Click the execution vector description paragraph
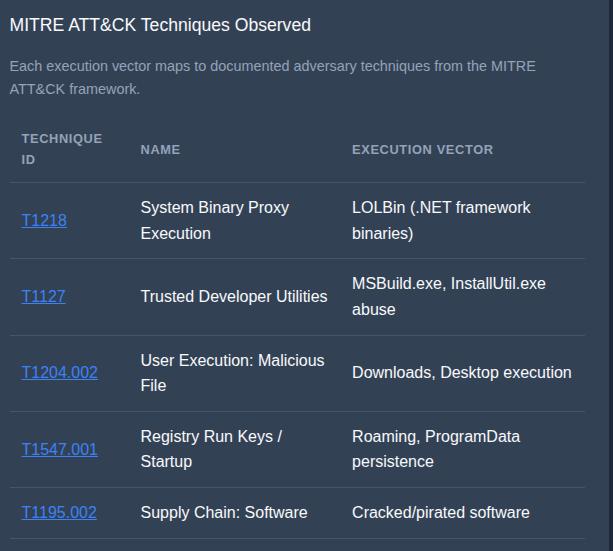613x551 pixels. coord(272,77)
